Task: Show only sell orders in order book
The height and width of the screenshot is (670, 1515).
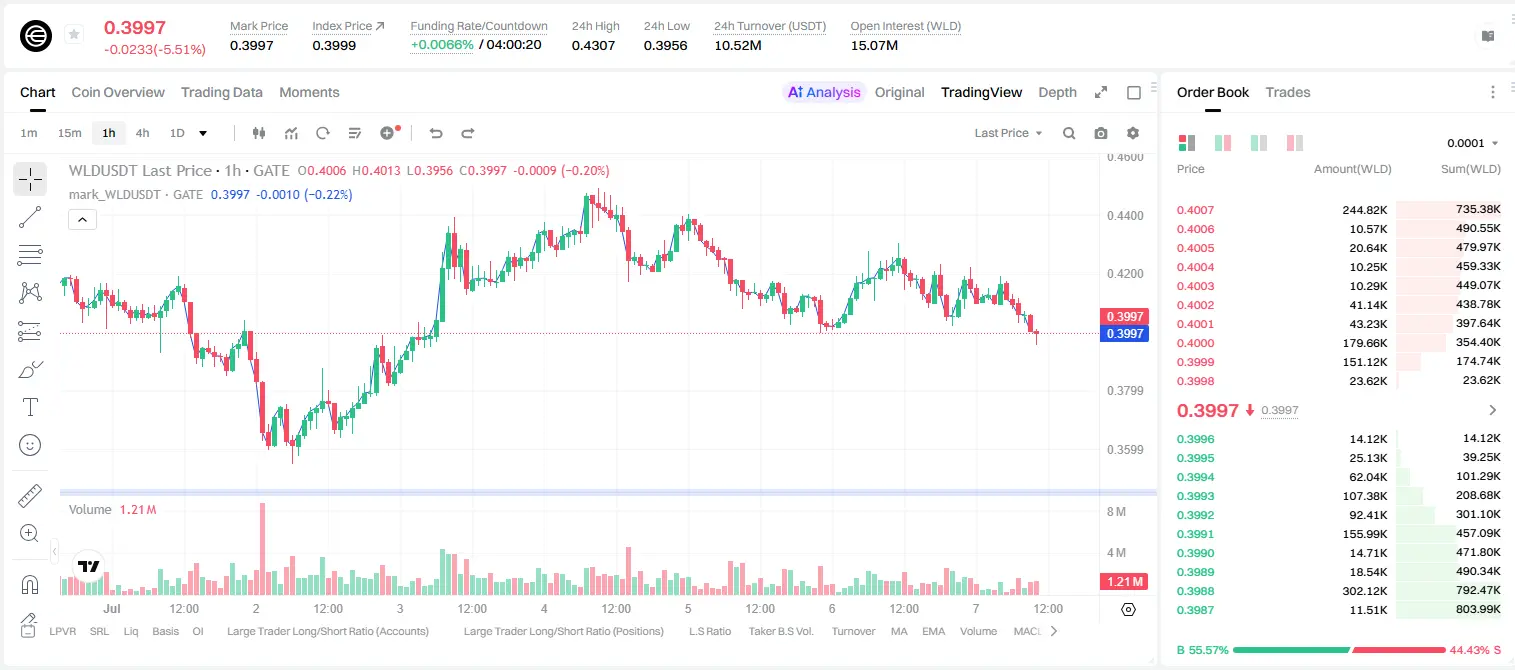Action: (1294, 143)
